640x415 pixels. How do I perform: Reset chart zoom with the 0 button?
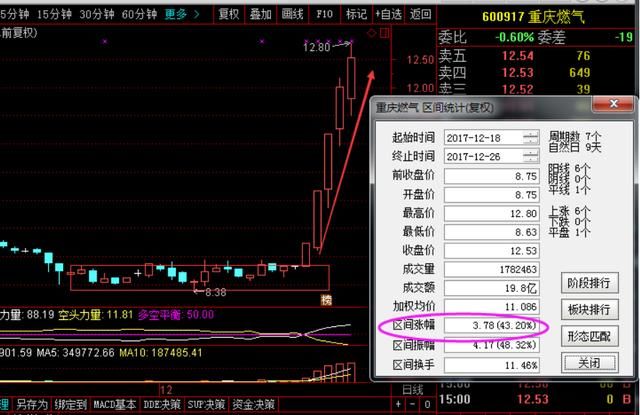click(427, 404)
